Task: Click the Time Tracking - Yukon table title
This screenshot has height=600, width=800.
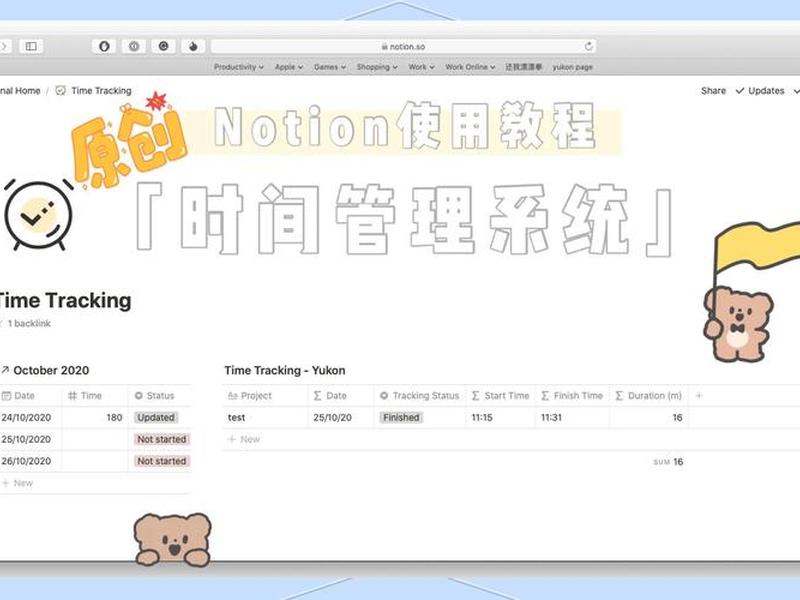Action: click(x=285, y=370)
